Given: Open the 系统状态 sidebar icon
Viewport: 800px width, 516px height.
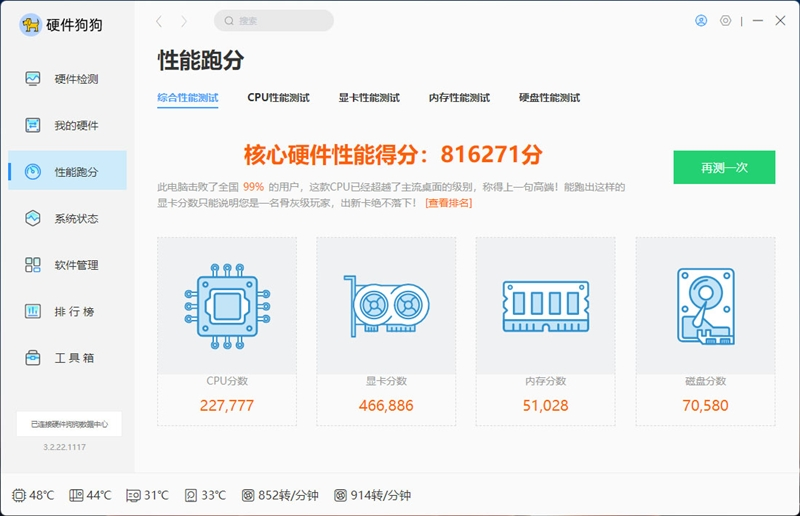Looking at the screenshot, I should pyautogui.click(x=33, y=218).
